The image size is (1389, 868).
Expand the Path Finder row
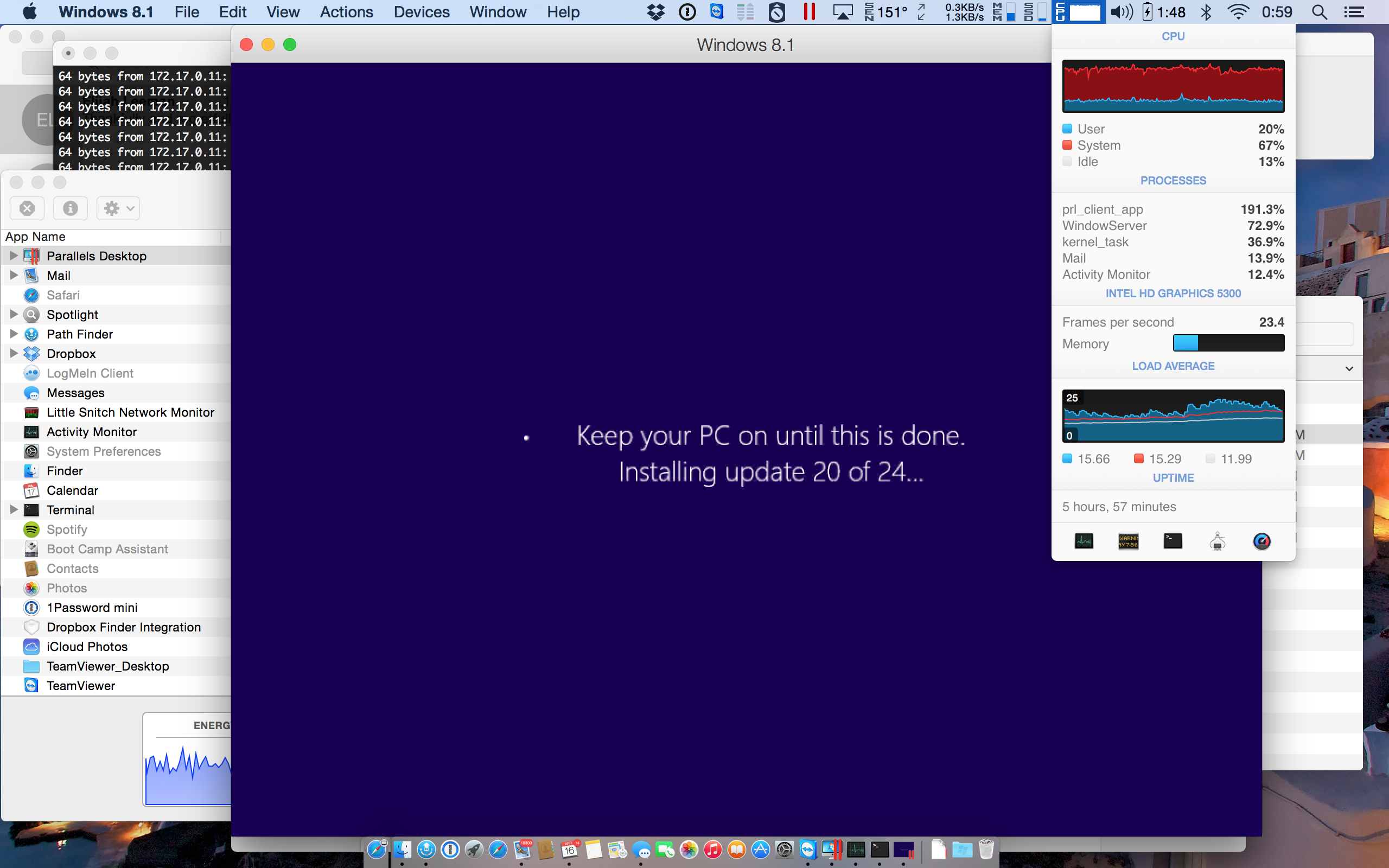[14, 334]
